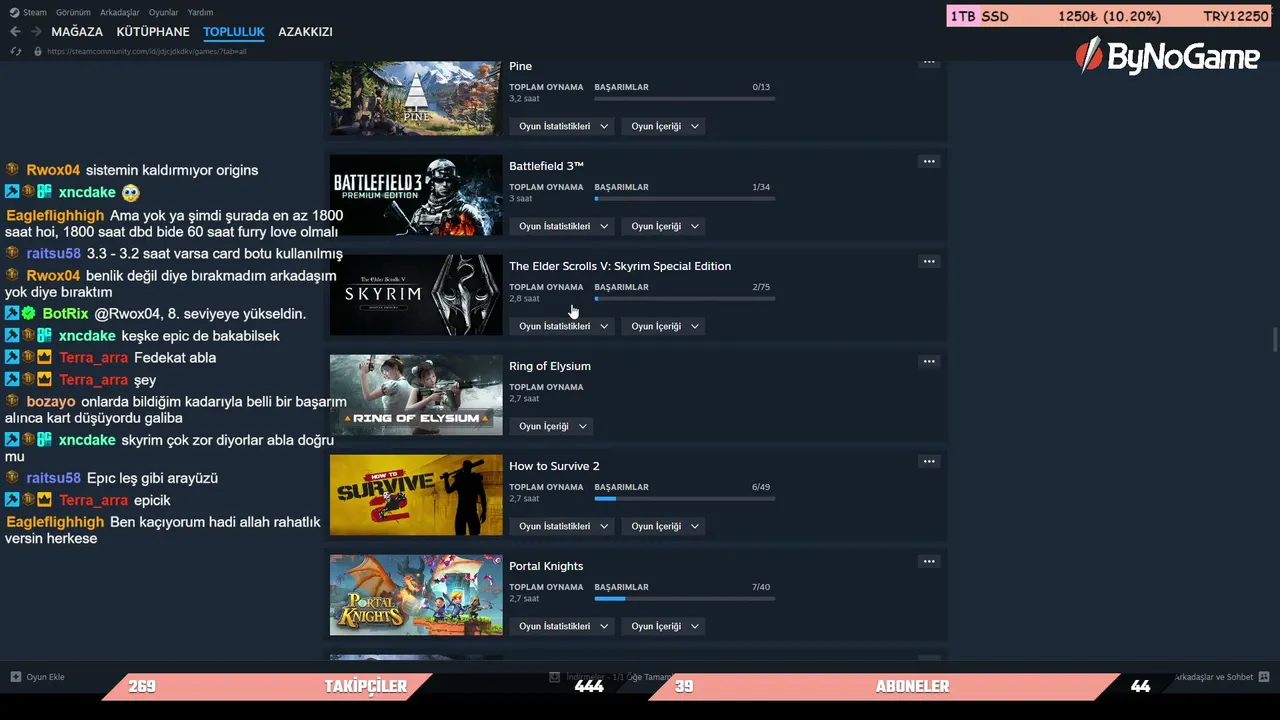Open the three-dot menu for Ring of Elysium
This screenshot has height=720, width=1280.
tap(929, 362)
